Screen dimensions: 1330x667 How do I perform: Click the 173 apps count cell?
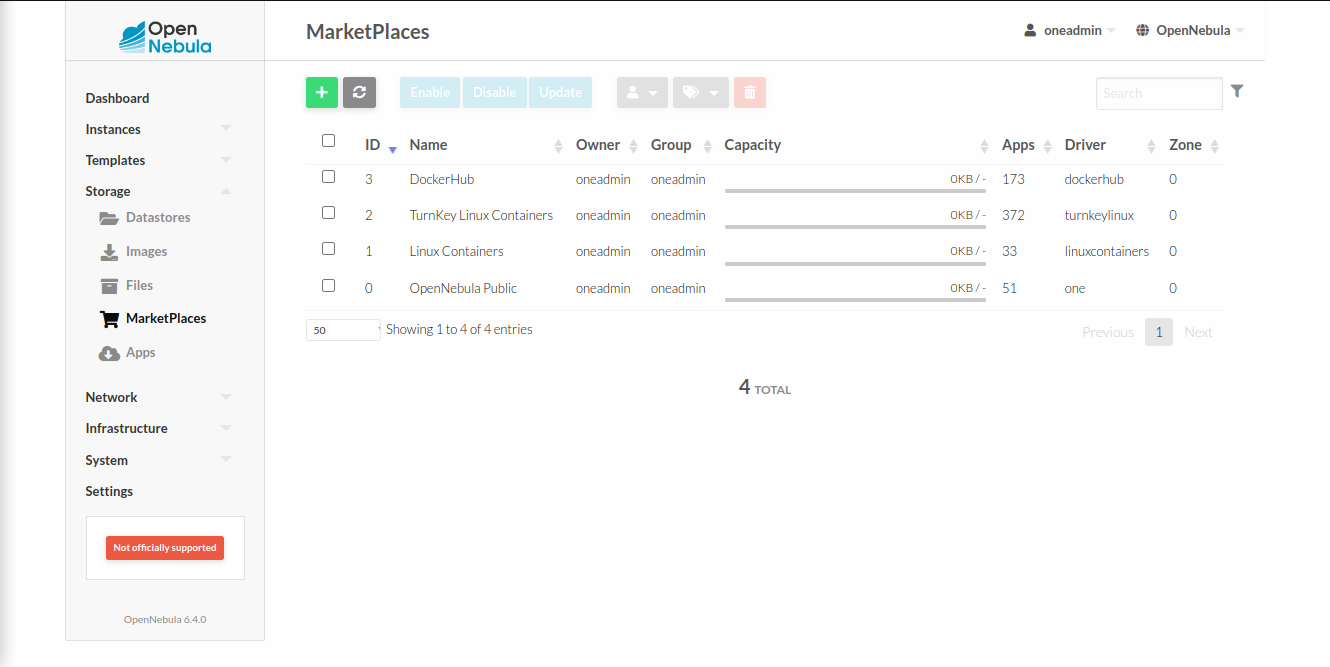(x=1014, y=179)
